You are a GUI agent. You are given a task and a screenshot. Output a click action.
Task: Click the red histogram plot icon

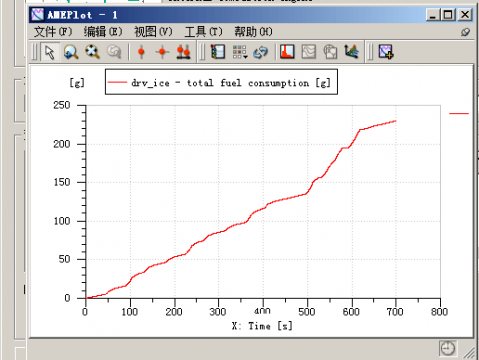point(287,52)
